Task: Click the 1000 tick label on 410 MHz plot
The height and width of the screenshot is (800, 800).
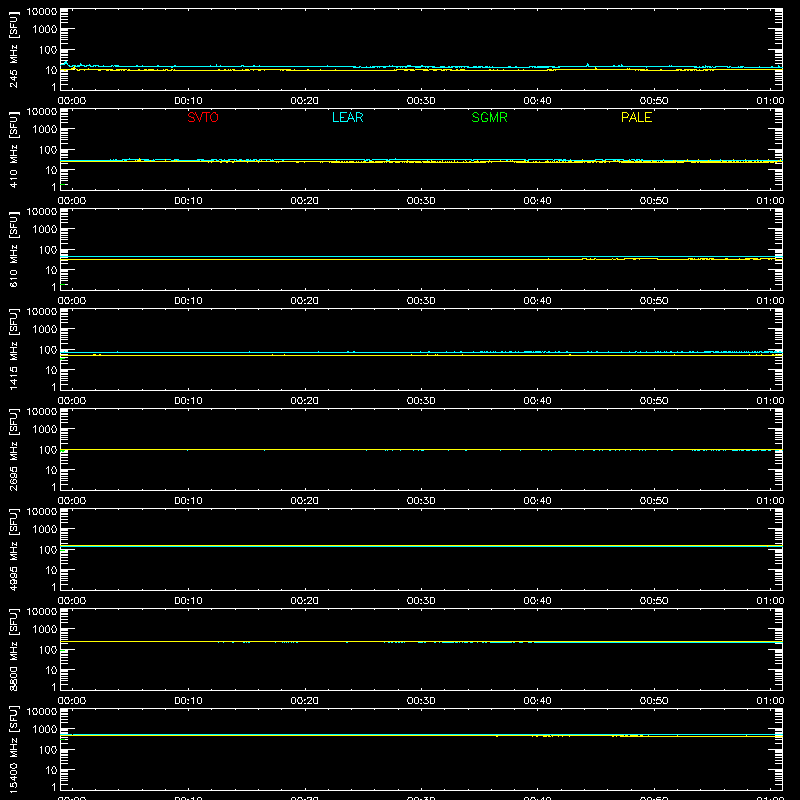Action: click(45, 130)
